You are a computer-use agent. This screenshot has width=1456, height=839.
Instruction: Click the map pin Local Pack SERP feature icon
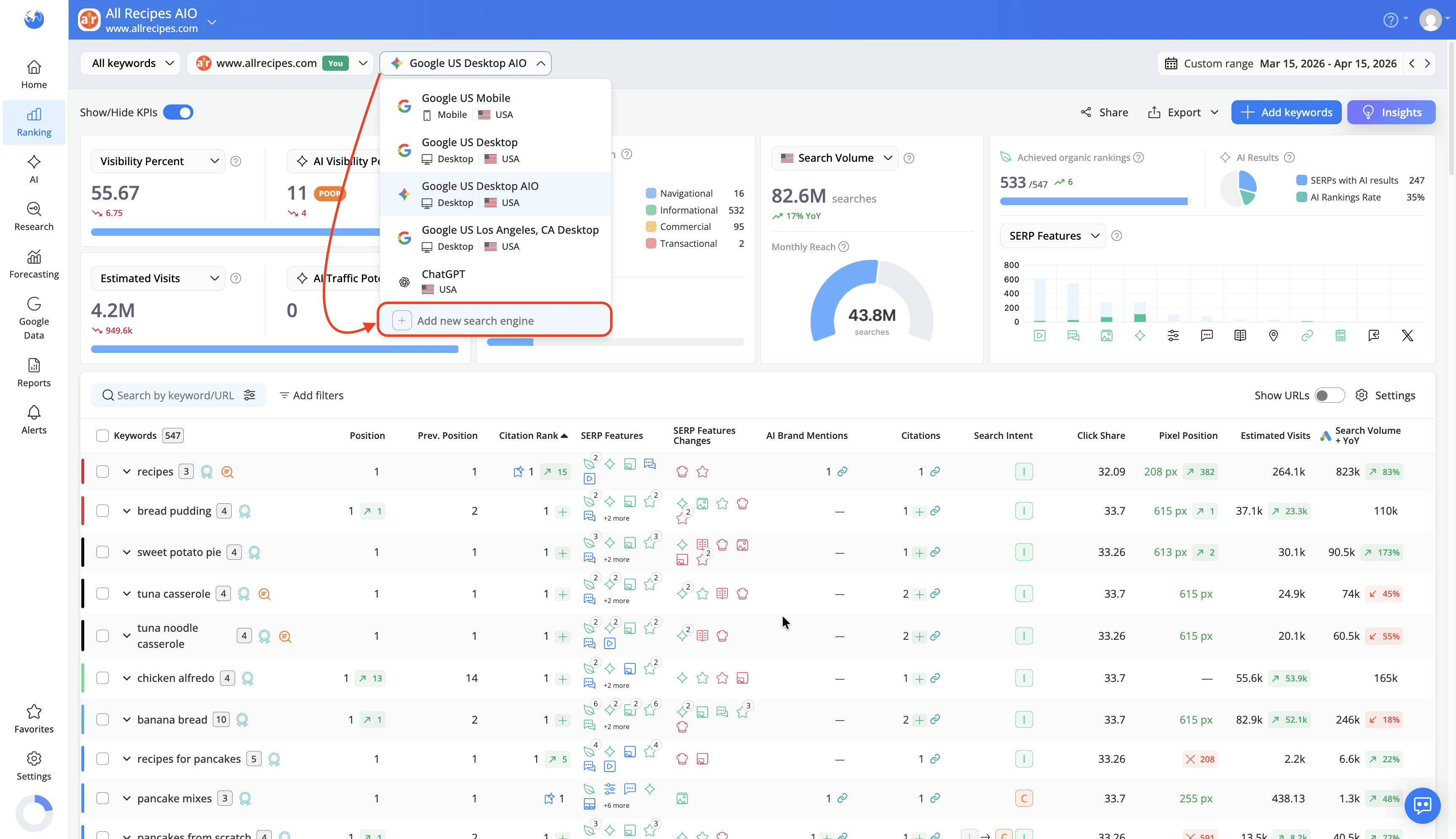(x=1273, y=335)
